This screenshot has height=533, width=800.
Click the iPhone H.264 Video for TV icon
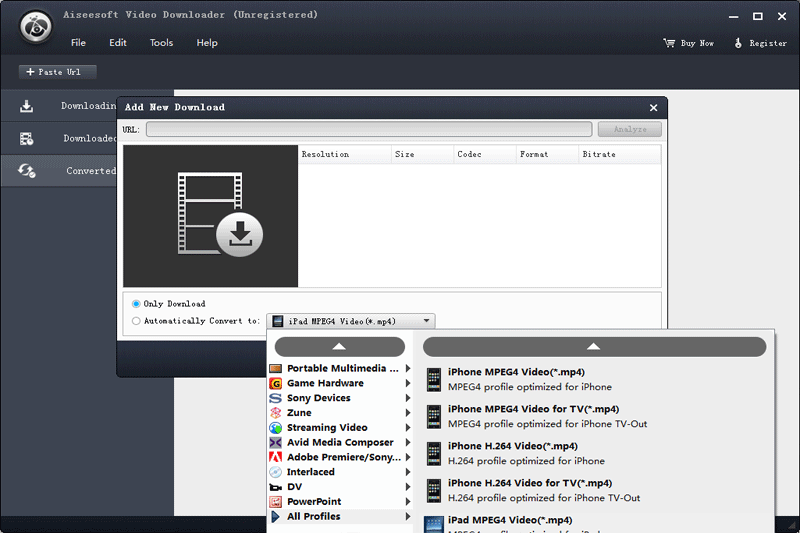pos(434,491)
